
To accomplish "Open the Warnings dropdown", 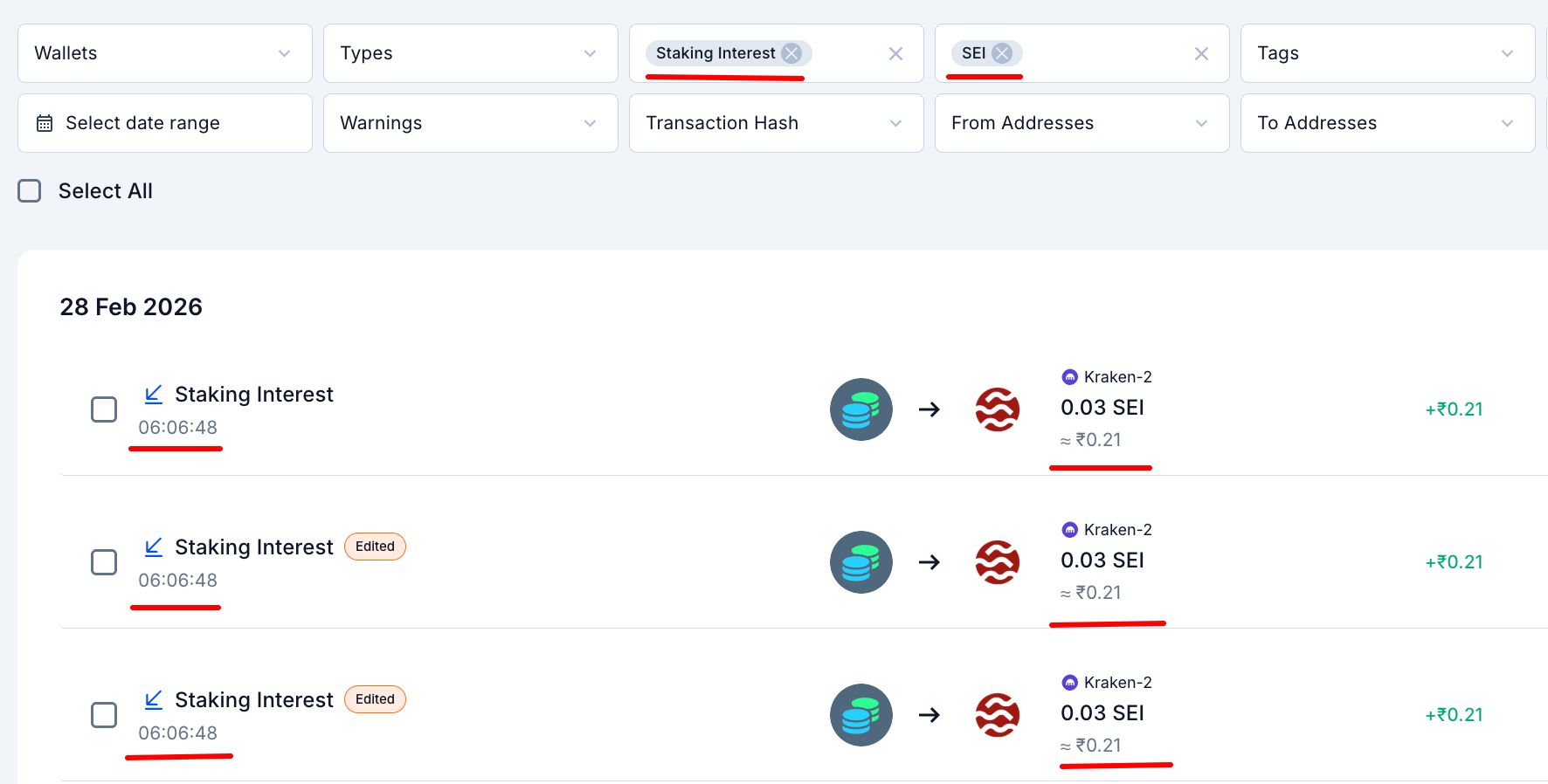I will point(471,123).
